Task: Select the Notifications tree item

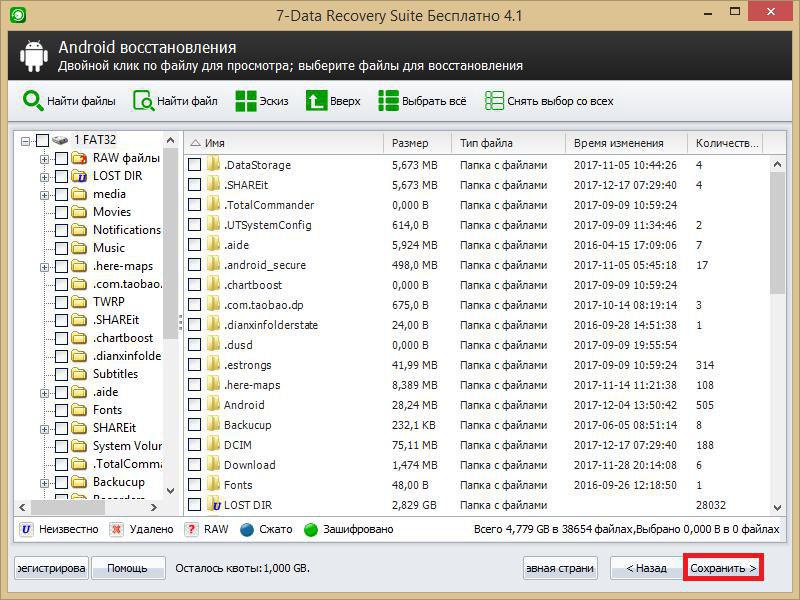Action: click(x=127, y=230)
